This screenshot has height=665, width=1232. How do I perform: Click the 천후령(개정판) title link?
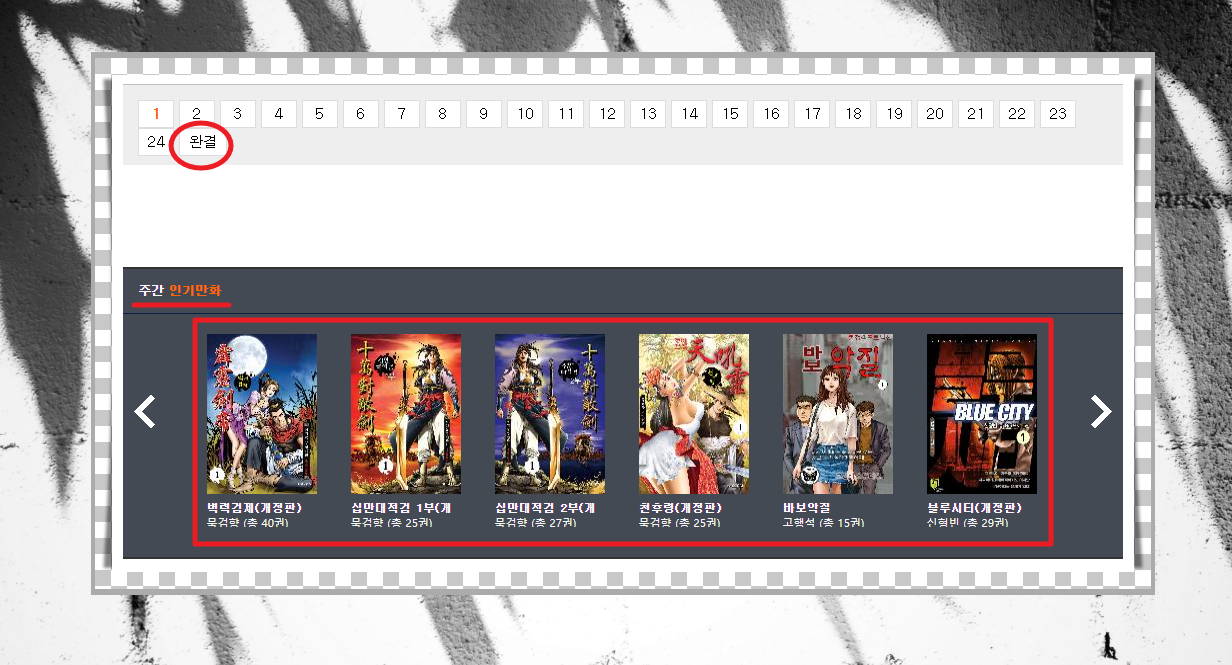coord(681,508)
